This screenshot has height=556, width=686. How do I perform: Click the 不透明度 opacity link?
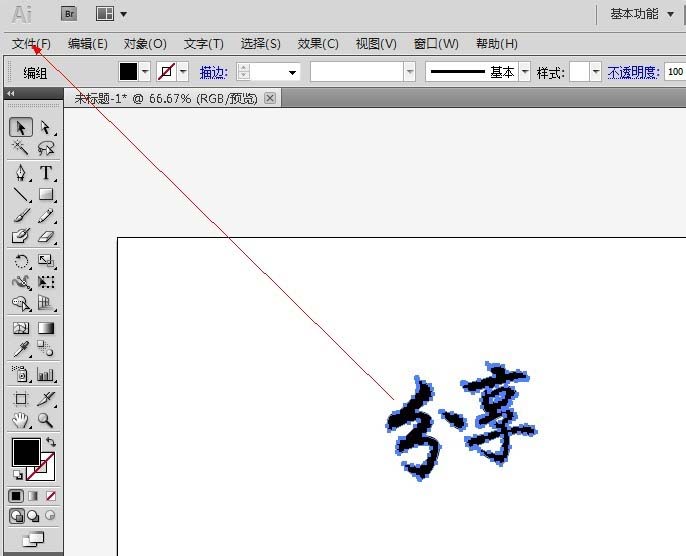[x=633, y=72]
